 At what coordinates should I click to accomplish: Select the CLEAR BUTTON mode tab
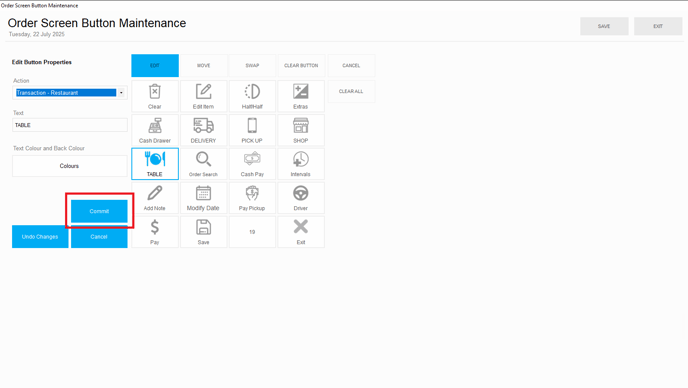(x=301, y=65)
